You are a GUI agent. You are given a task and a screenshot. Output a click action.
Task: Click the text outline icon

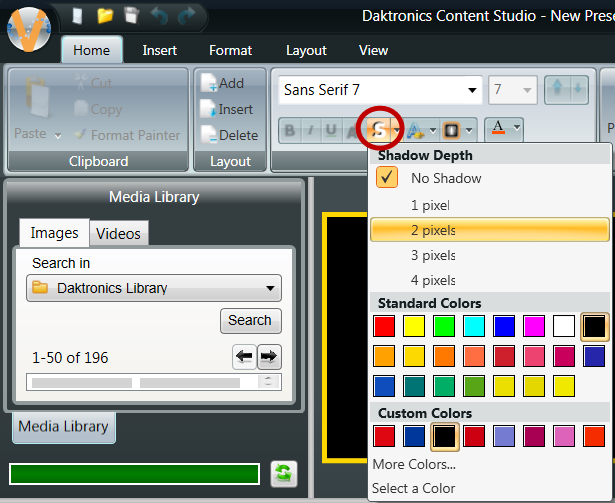(413, 130)
